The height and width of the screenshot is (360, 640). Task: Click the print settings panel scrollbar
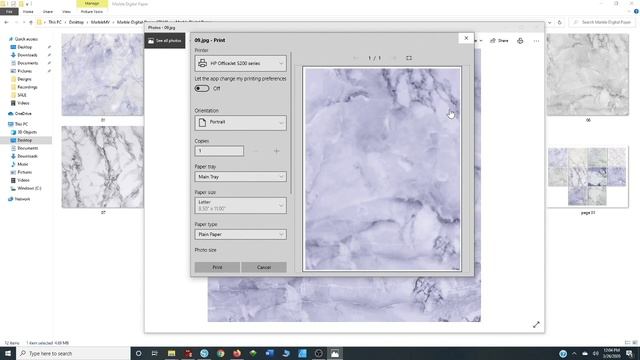[291, 123]
